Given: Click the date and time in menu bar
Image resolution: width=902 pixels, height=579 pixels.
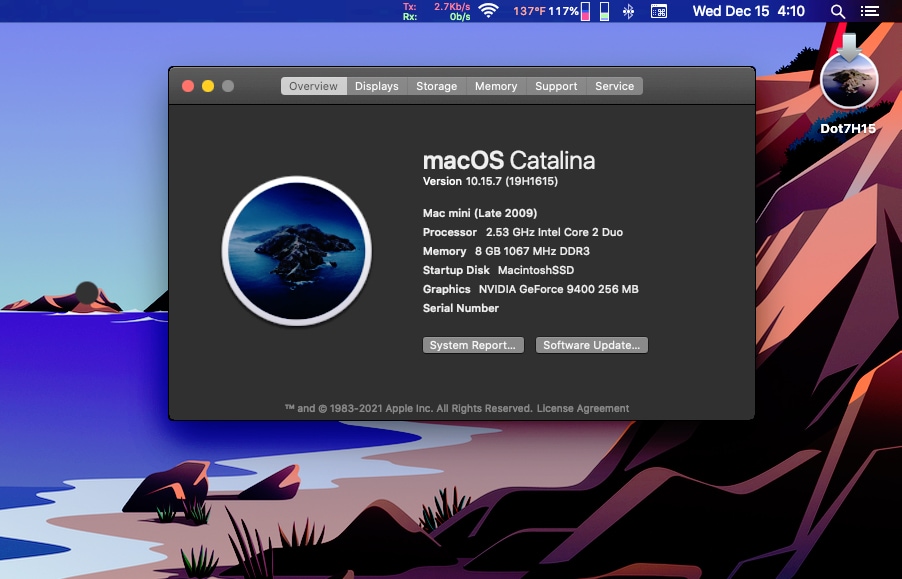Looking at the screenshot, I should (x=748, y=11).
